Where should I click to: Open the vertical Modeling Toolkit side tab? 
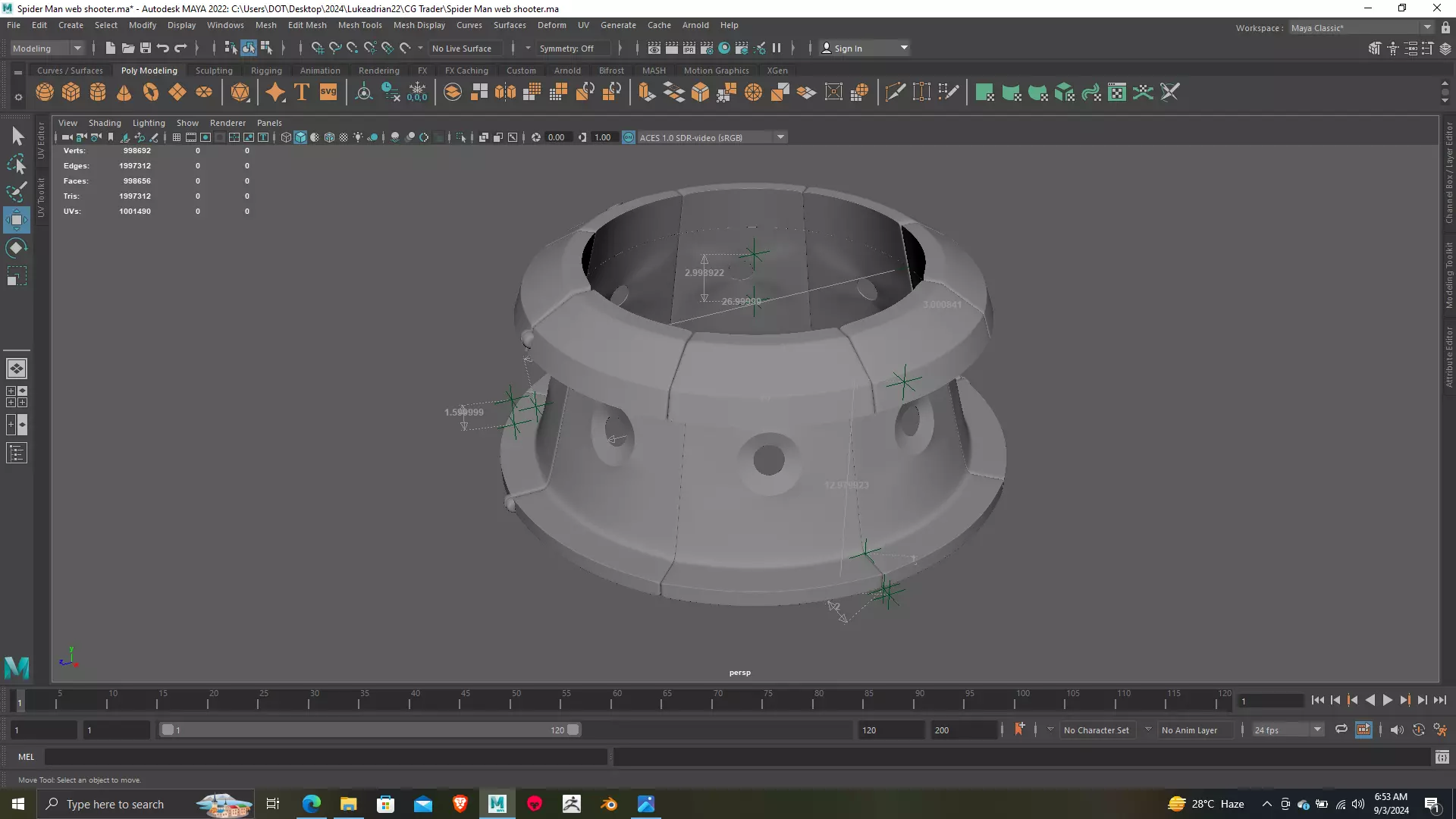[1448, 275]
